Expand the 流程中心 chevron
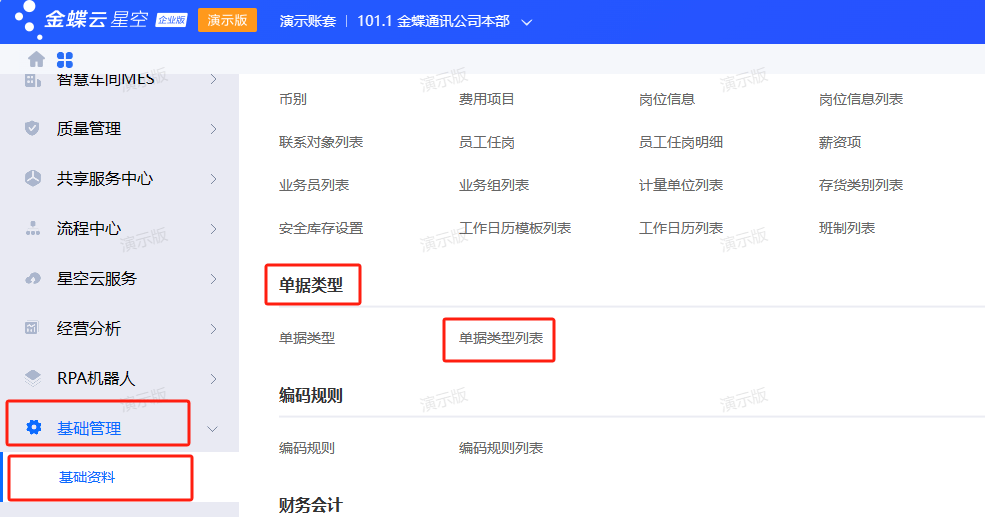This screenshot has height=517, width=985. (214, 229)
